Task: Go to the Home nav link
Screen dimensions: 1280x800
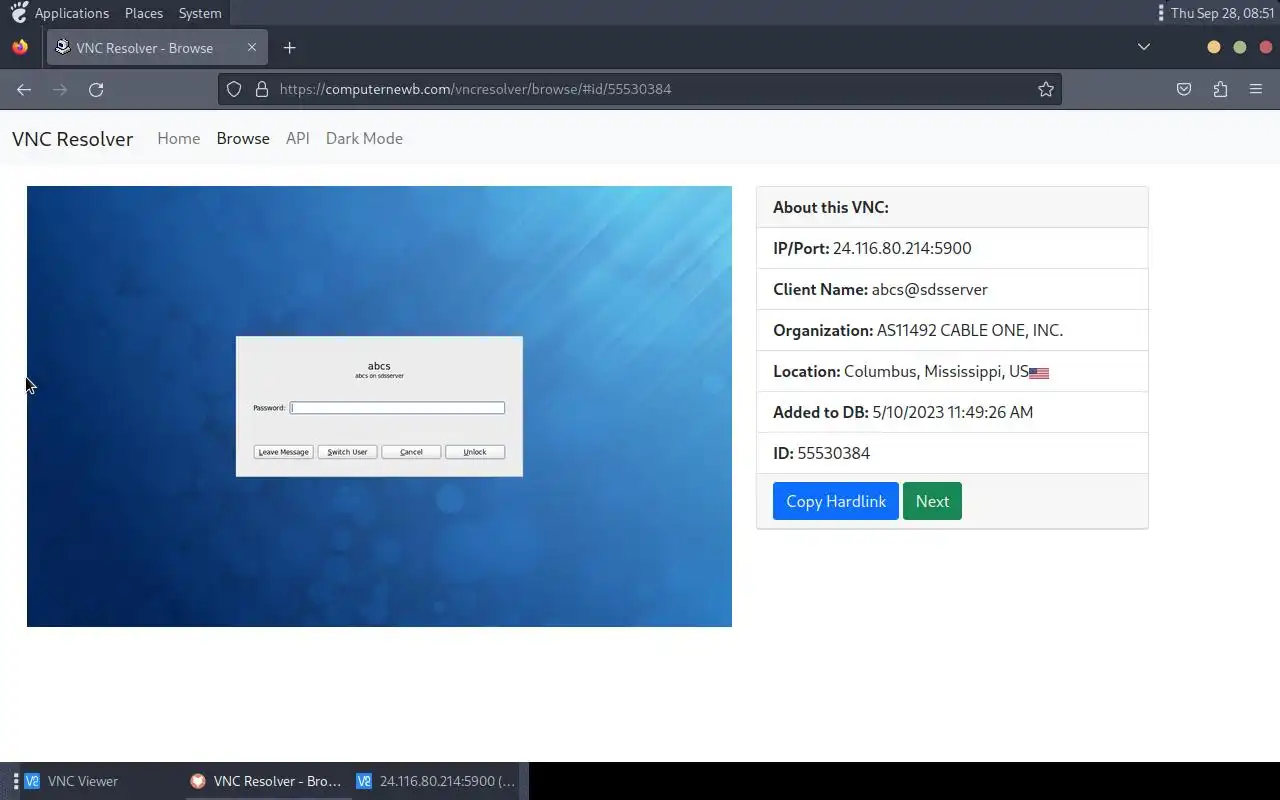Action: (178, 138)
